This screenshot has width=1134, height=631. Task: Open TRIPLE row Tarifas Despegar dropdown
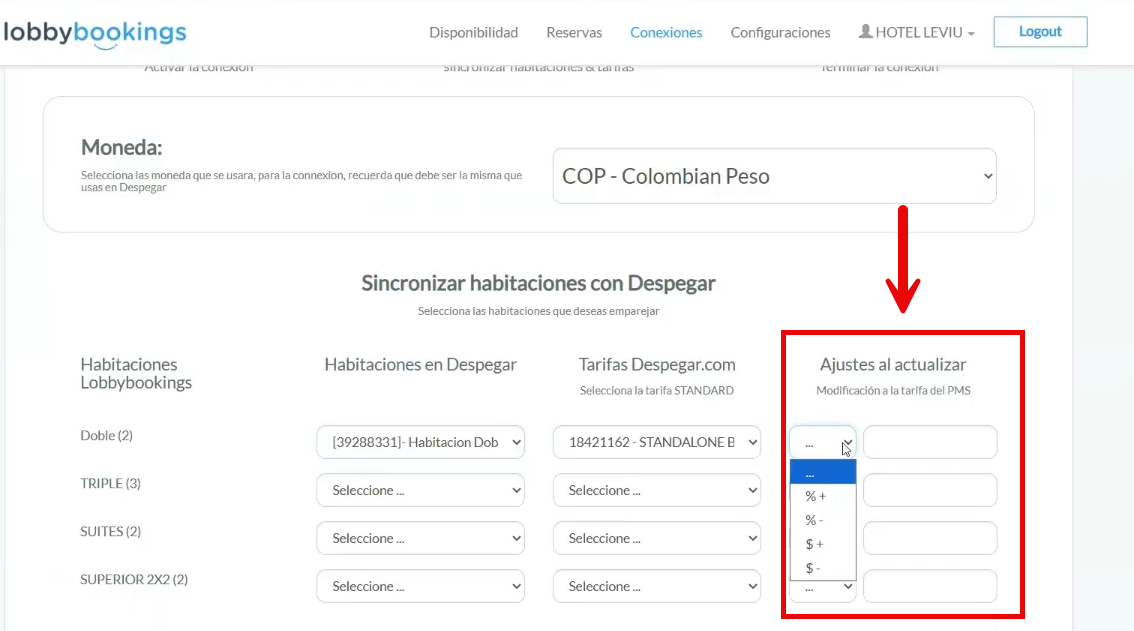657,490
